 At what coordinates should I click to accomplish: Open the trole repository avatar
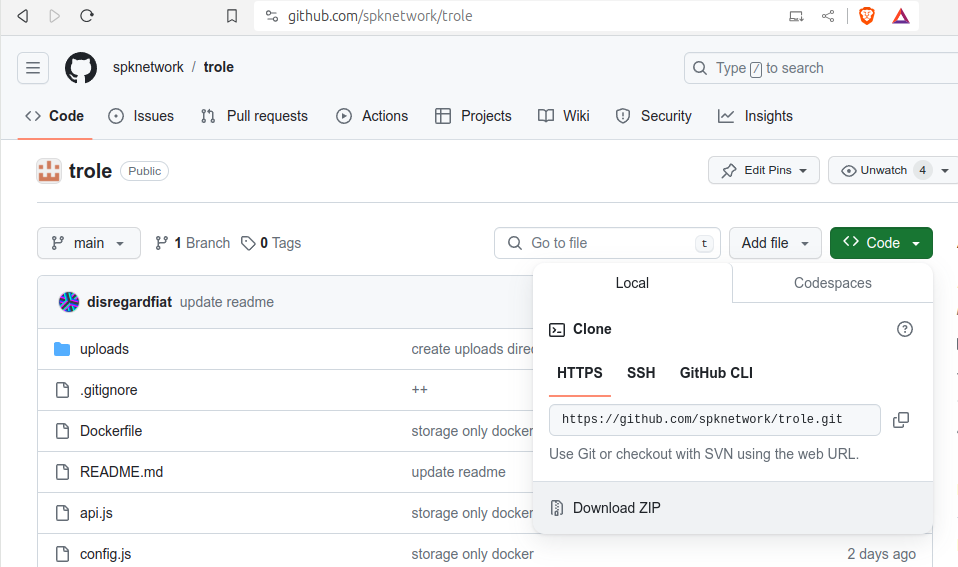tap(49, 171)
